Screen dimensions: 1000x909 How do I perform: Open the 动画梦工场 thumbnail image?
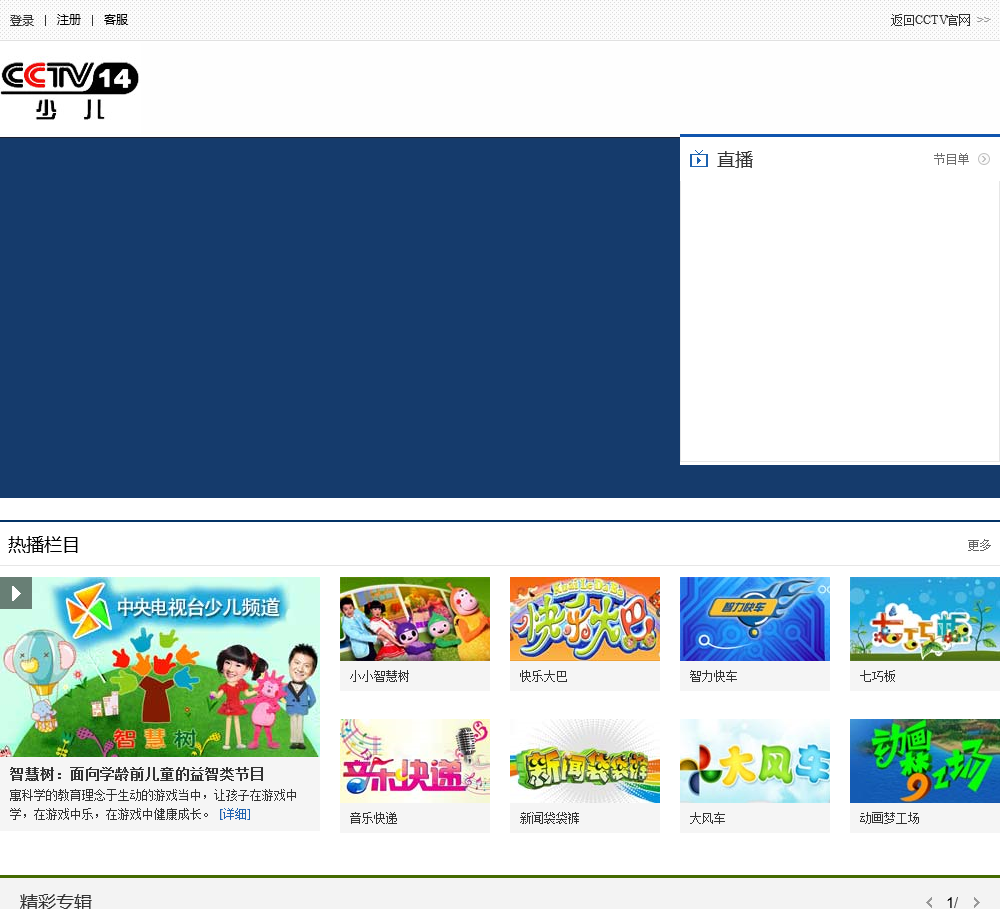coord(925,761)
